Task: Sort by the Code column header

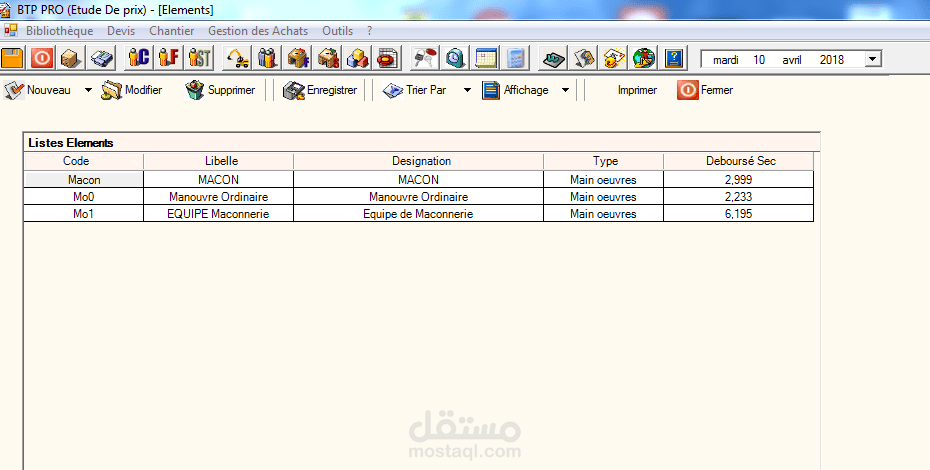Action: point(84,161)
